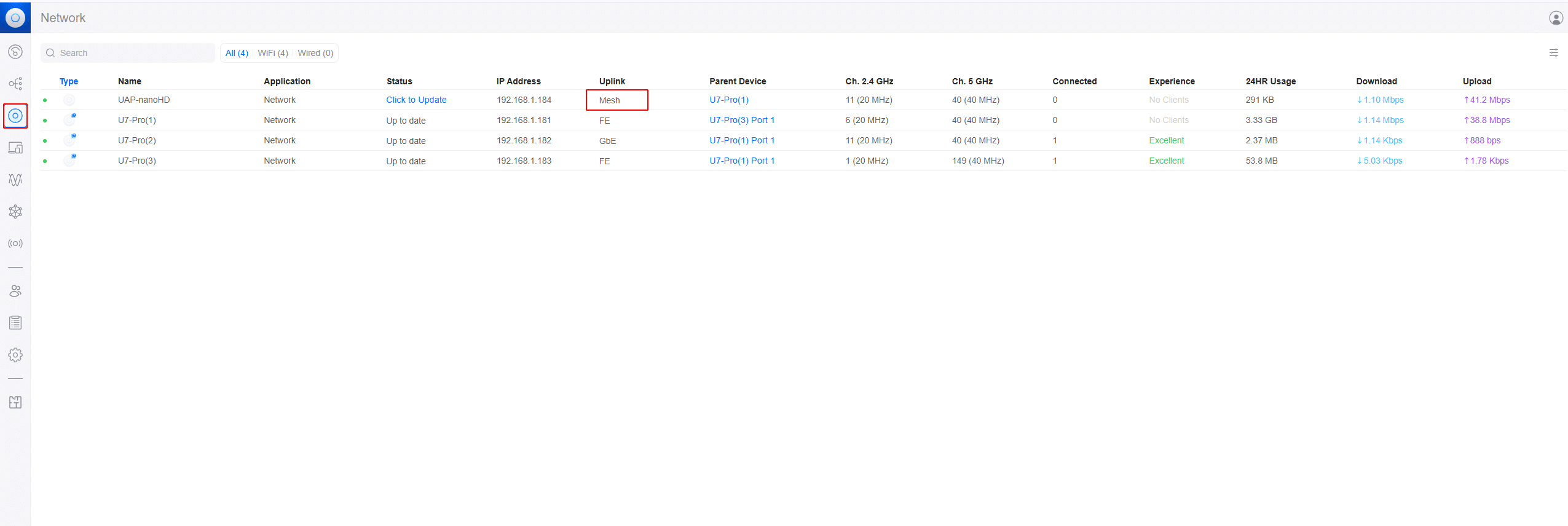The width and height of the screenshot is (1568, 526).
Task: Open the Settings gear sidebar icon
Action: point(15,355)
